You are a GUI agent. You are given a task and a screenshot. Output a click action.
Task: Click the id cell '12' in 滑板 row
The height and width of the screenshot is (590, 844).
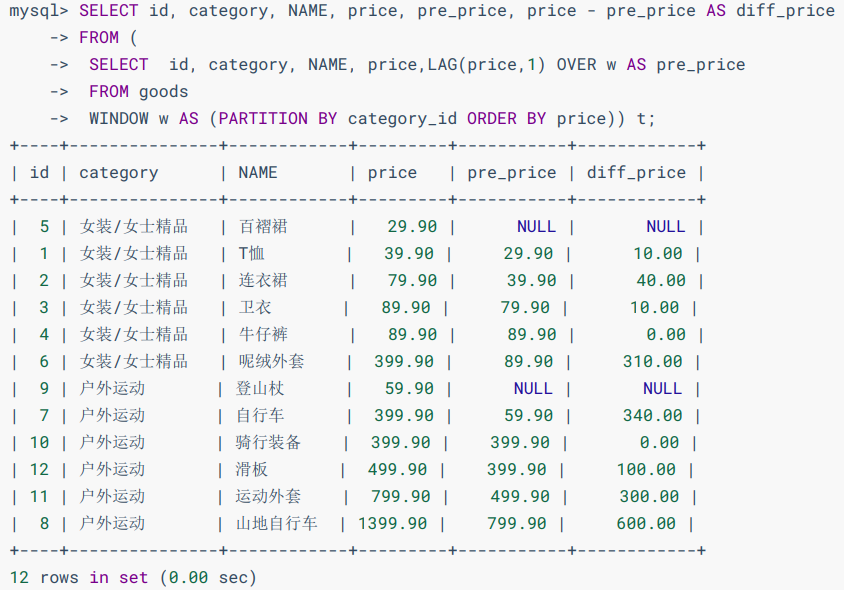pos(39,469)
